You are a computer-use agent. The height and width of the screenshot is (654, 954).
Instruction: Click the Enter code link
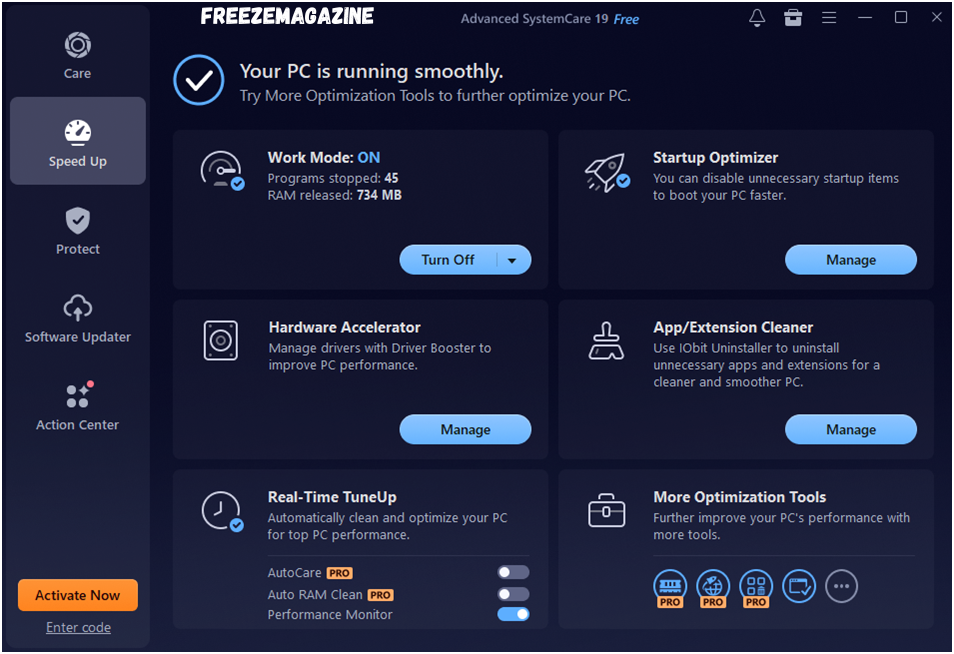point(78,628)
